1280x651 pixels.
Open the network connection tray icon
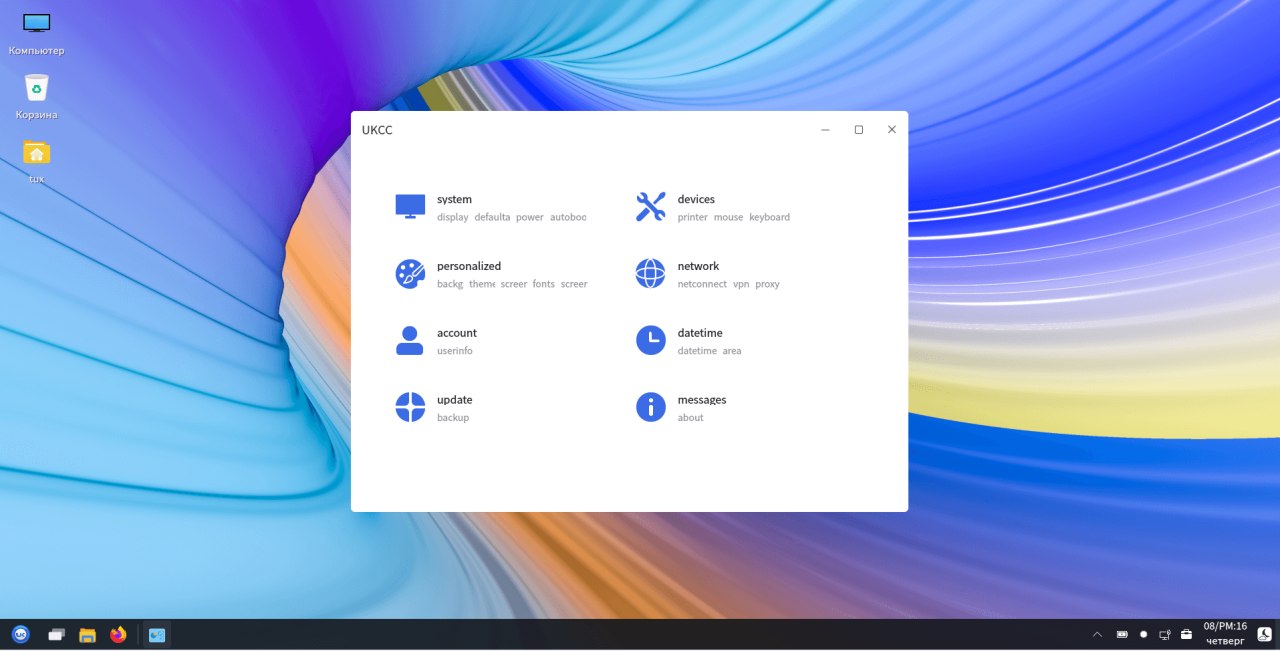[x=1165, y=634]
